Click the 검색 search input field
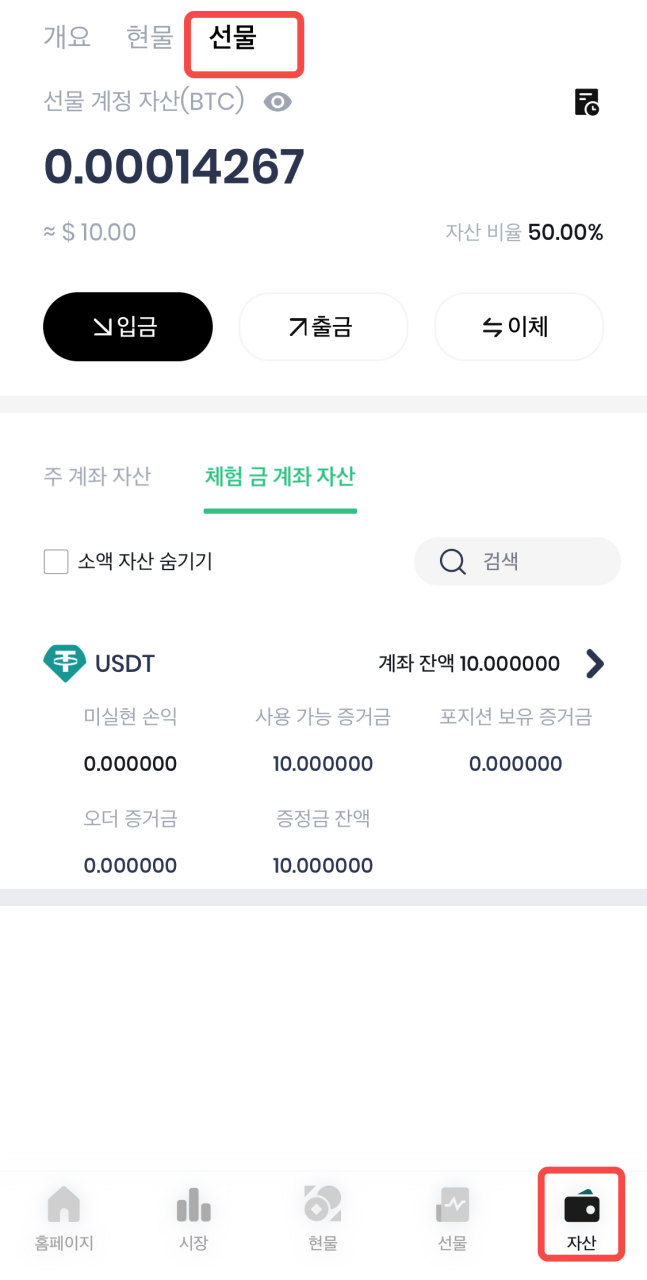This screenshot has height=1280, width=647. pos(540,562)
